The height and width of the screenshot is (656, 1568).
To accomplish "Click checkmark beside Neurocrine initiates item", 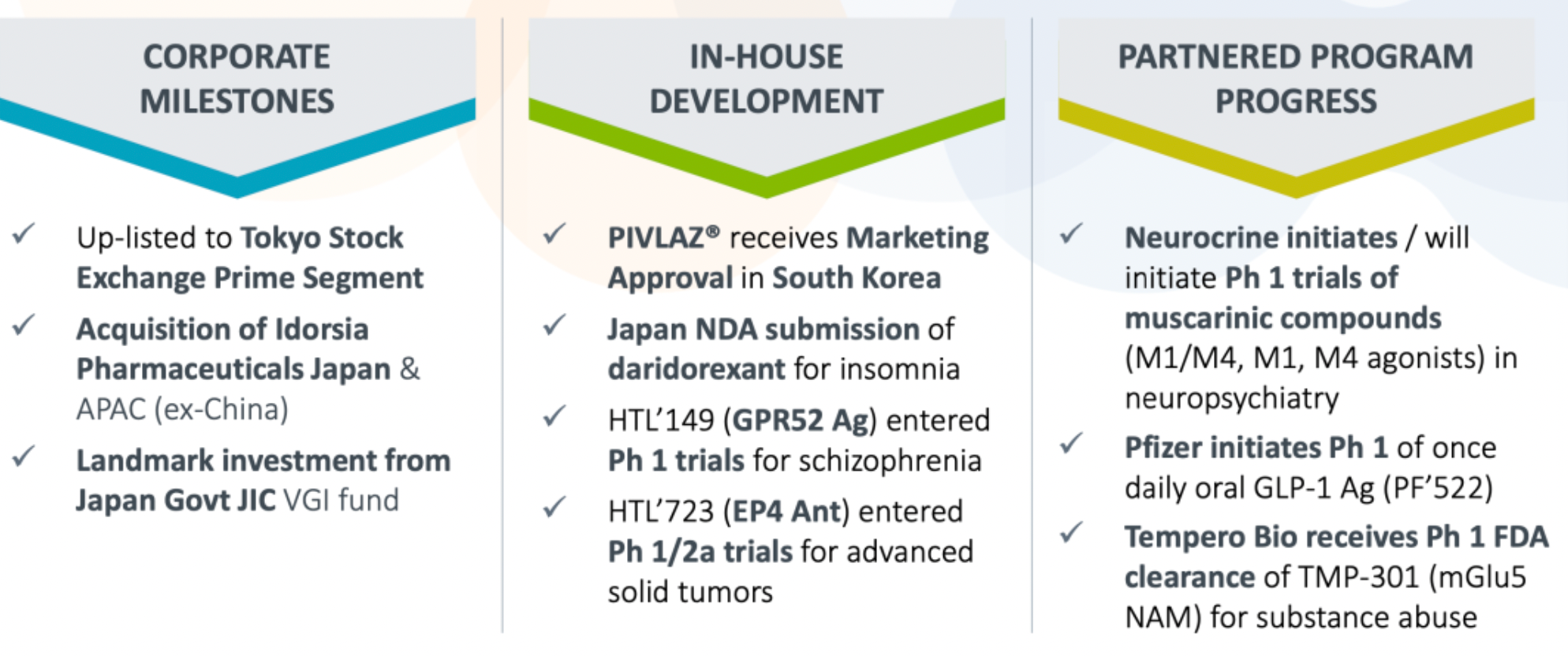I will coord(1072,233).
